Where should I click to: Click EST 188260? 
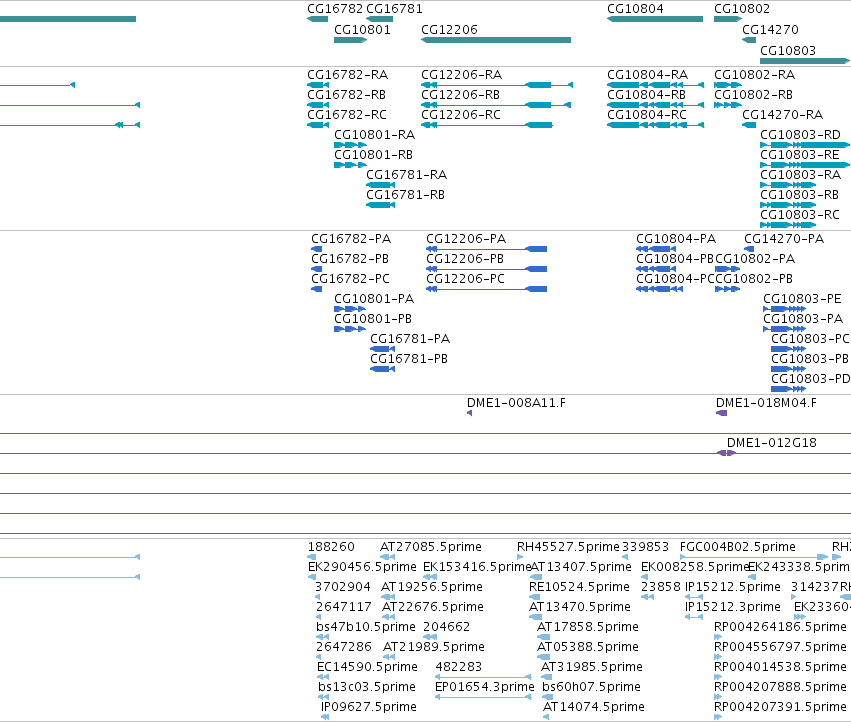[x=331, y=547]
